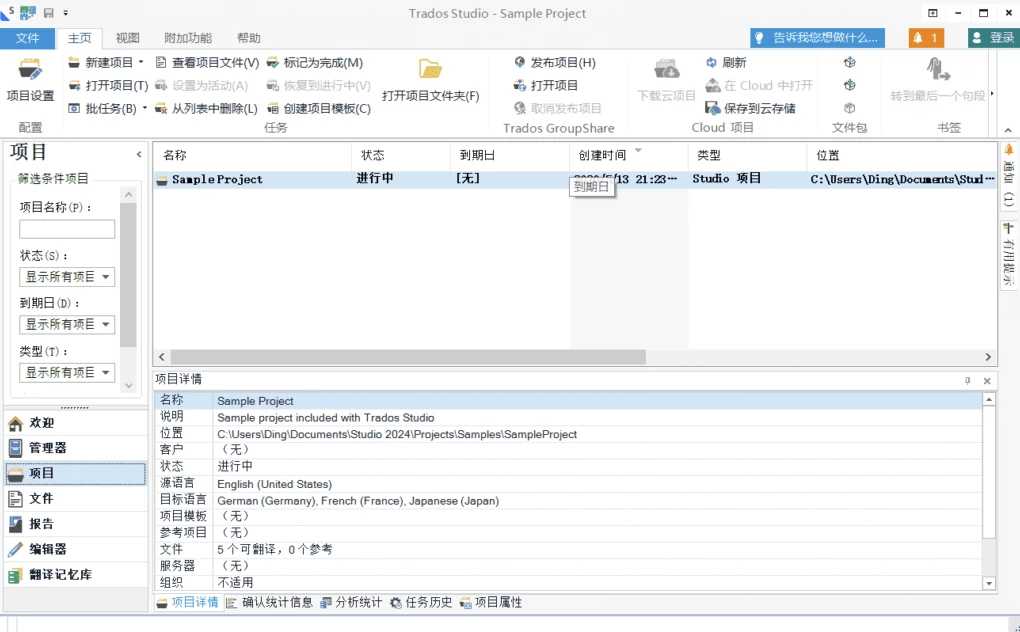
Task: Click 创建项目模板 (Create project template)
Action: click(x=320, y=108)
